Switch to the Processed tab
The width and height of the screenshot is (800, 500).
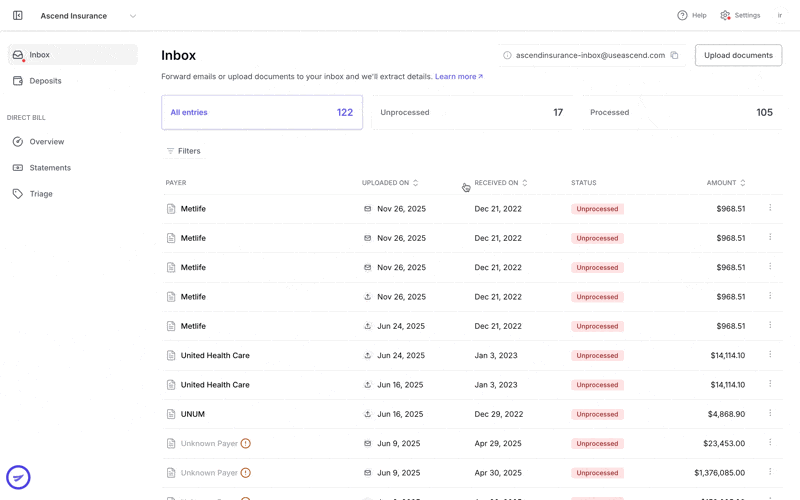click(x=681, y=112)
